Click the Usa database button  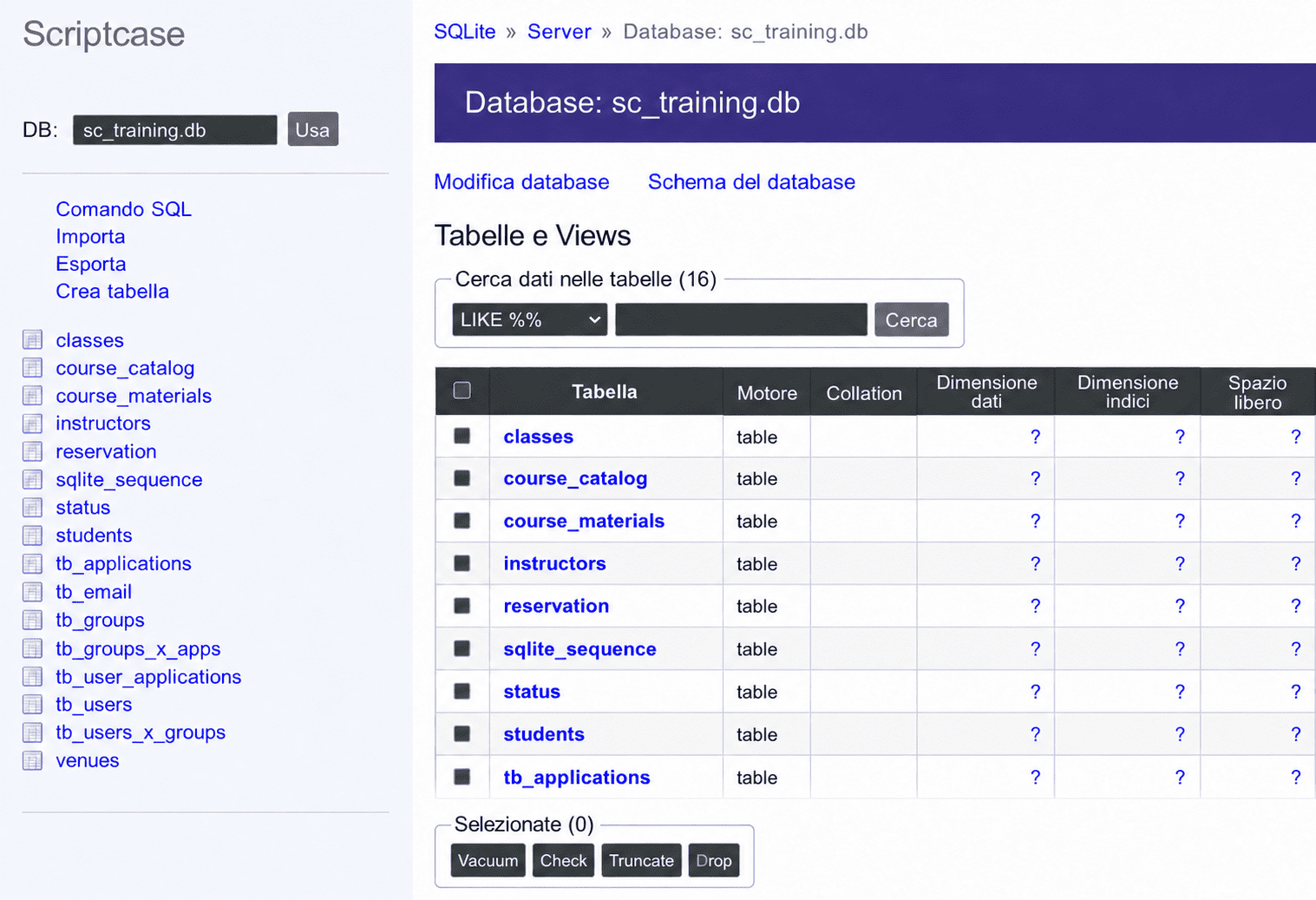(x=312, y=129)
